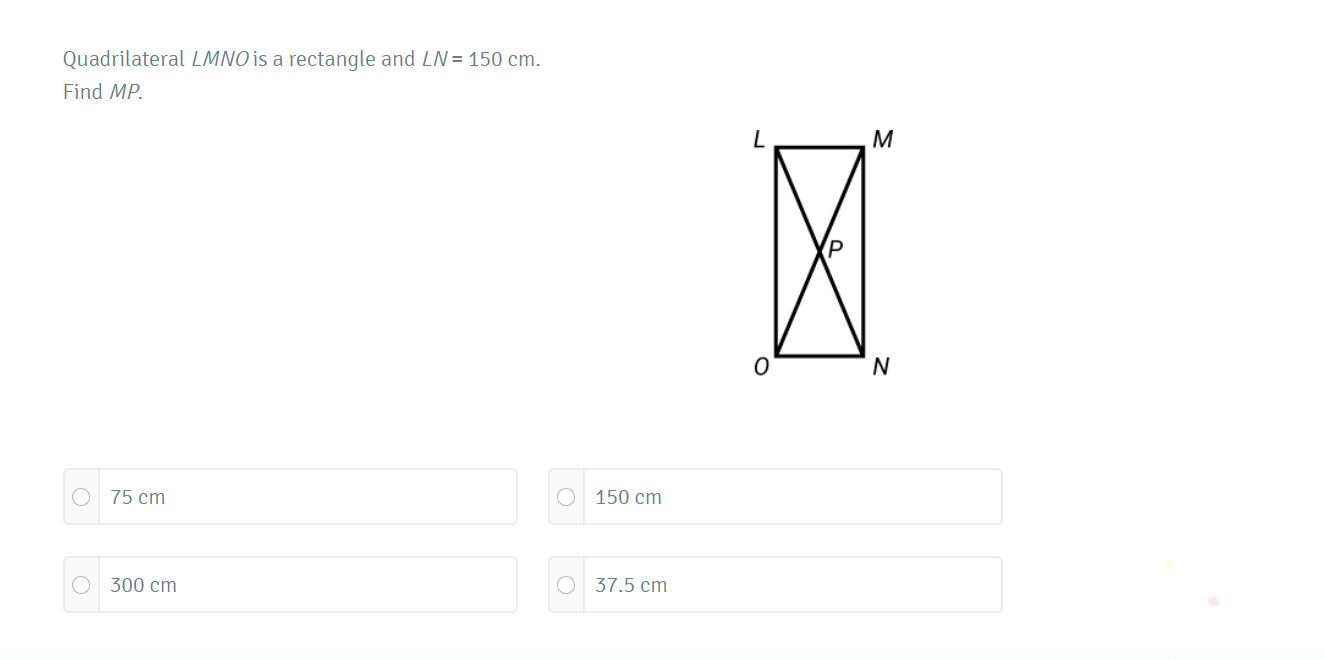Viewport: 1325px width, 660px height.
Task: Click the answer card labeled 37.5 cm
Action: (775, 584)
